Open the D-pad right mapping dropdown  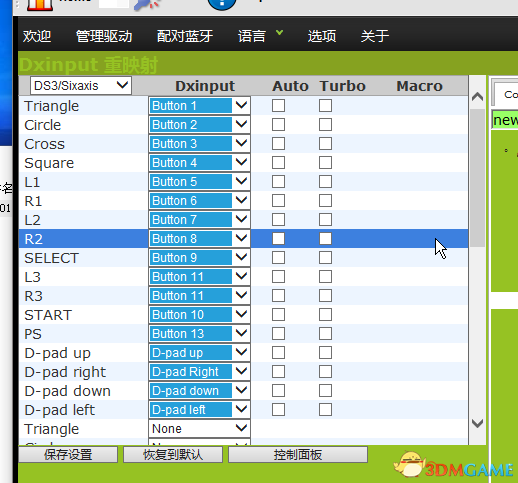tap(199, 372)
